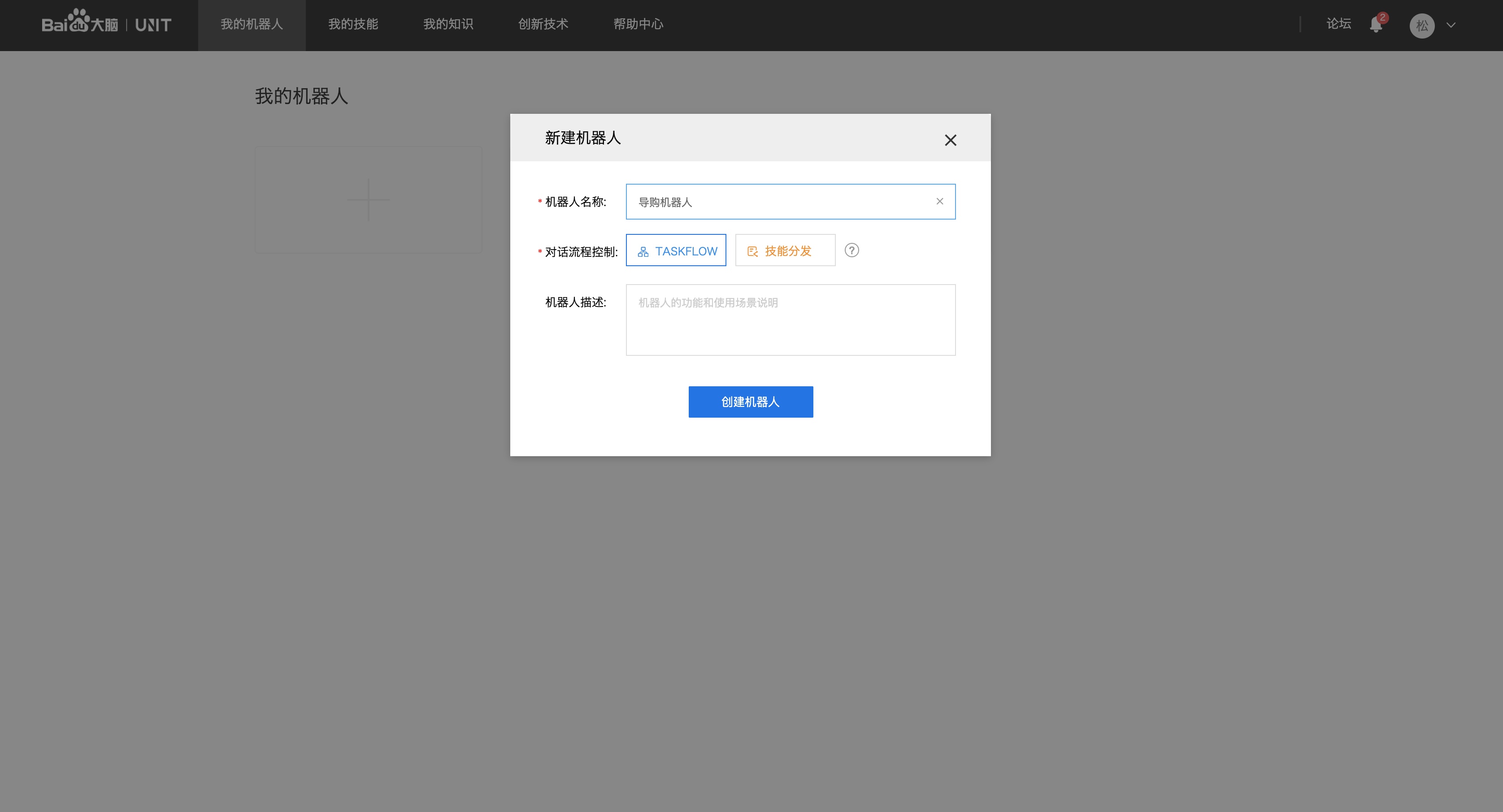Clear the robot name field

pyautogui.click(x=939, y=201)
